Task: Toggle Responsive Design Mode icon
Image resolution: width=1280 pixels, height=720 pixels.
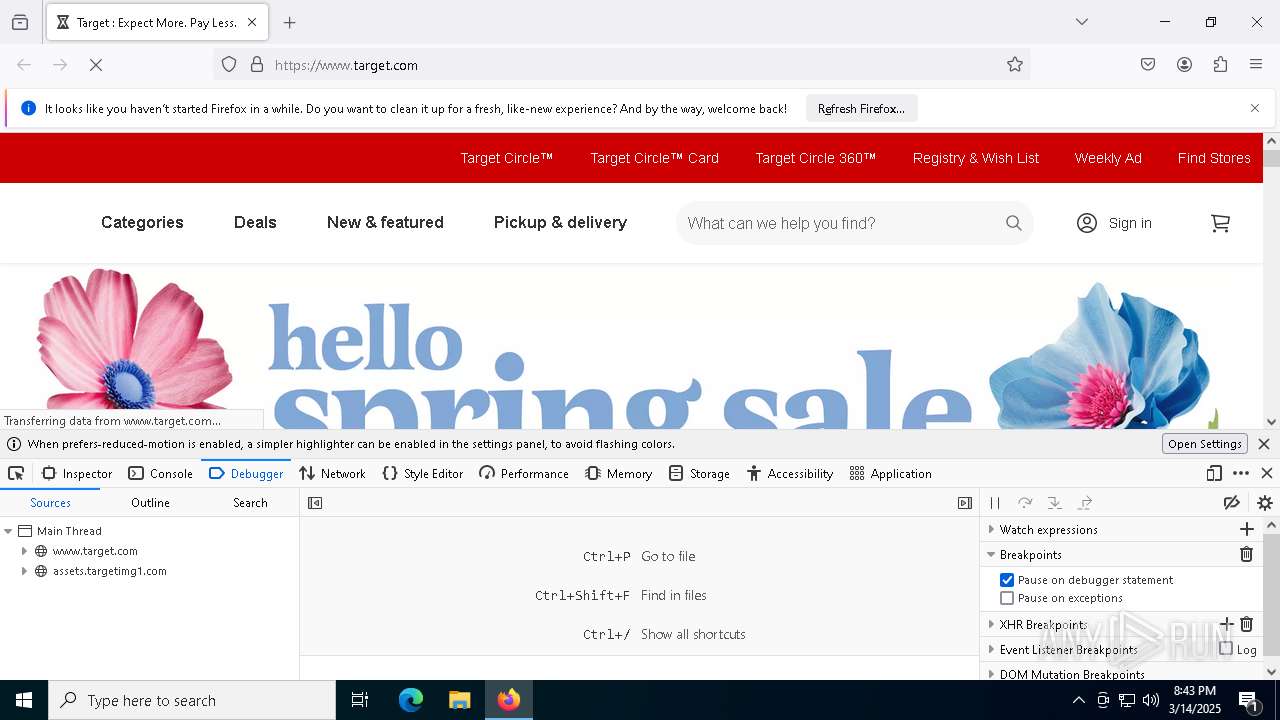Action: [x=1214, y=474]
